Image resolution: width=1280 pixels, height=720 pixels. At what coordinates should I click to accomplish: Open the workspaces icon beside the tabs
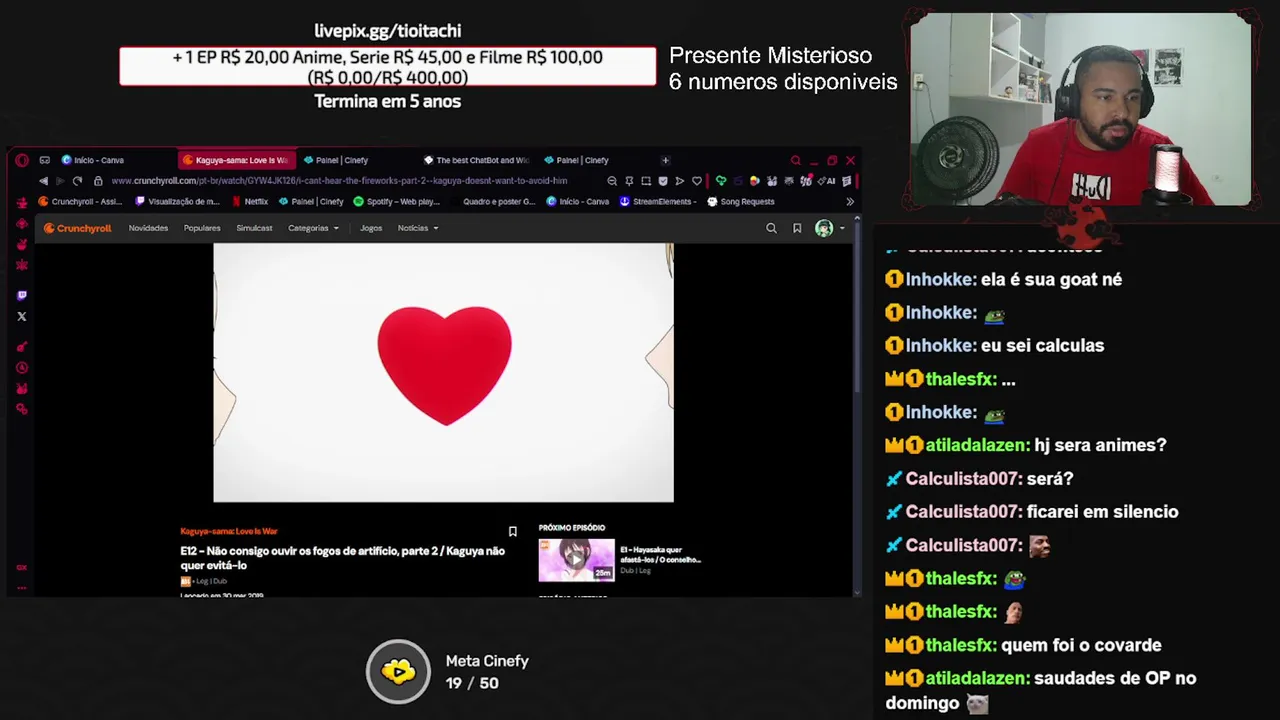tap(44, 160)
